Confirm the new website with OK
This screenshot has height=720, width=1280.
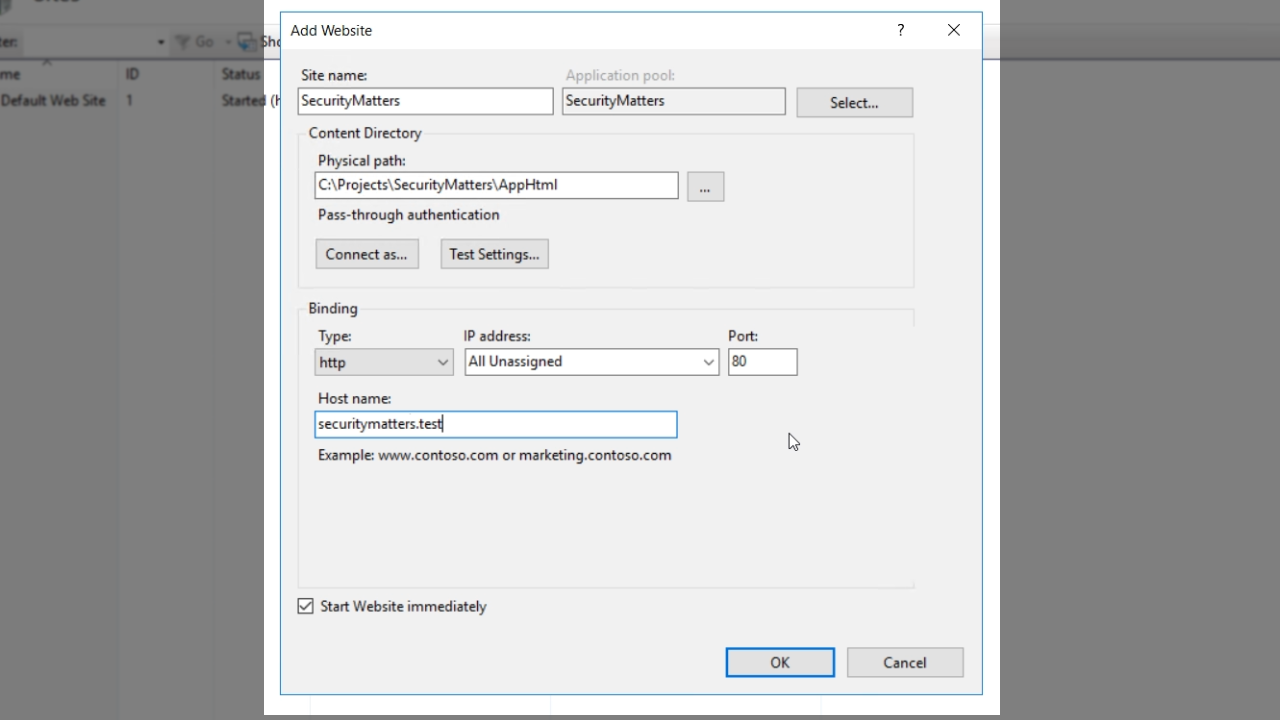[x=780, y=662]
